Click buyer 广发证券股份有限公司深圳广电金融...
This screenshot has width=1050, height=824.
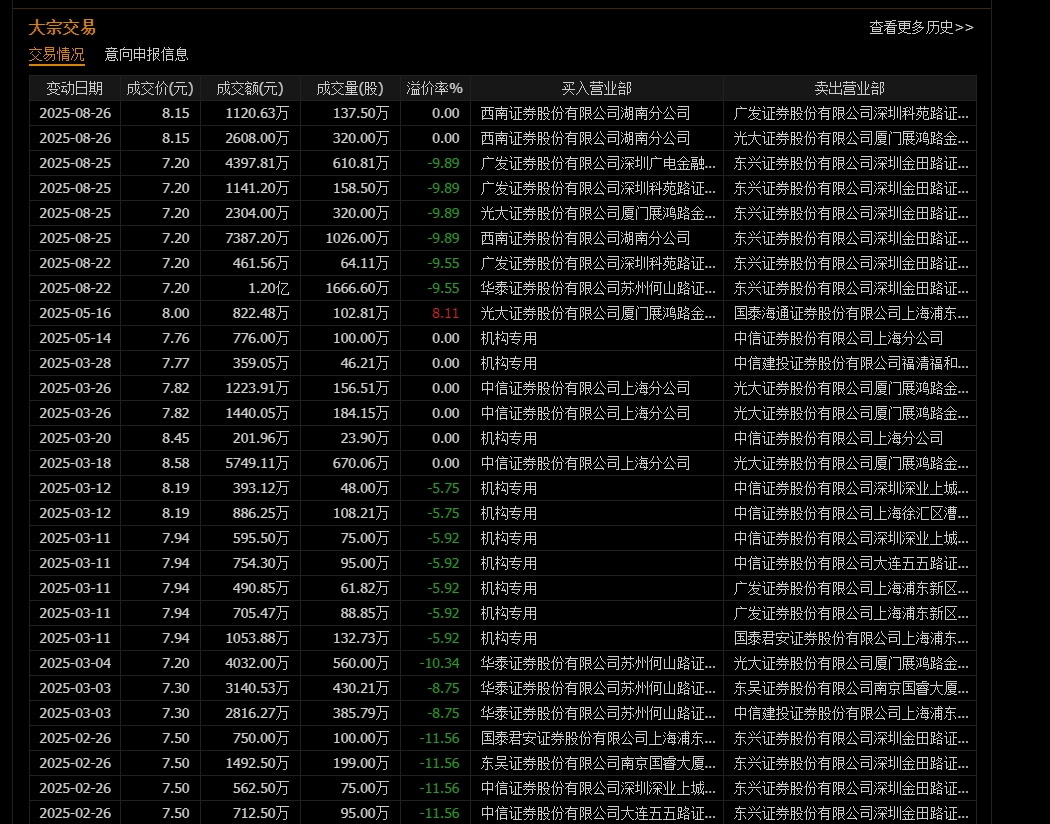point(598,163)
